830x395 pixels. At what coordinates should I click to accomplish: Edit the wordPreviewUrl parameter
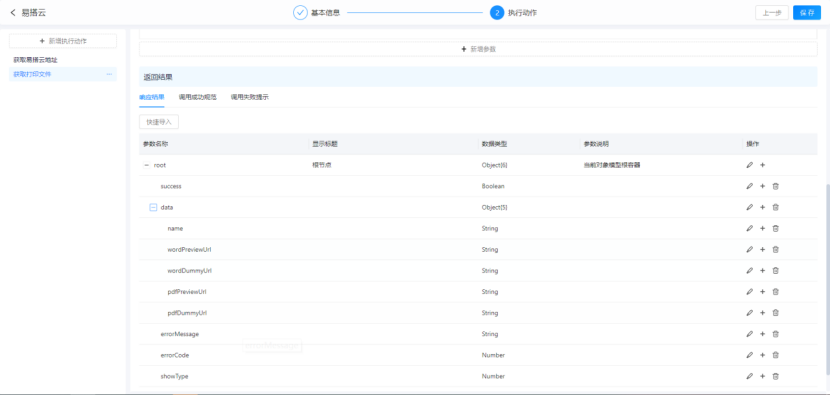[749, 249]
